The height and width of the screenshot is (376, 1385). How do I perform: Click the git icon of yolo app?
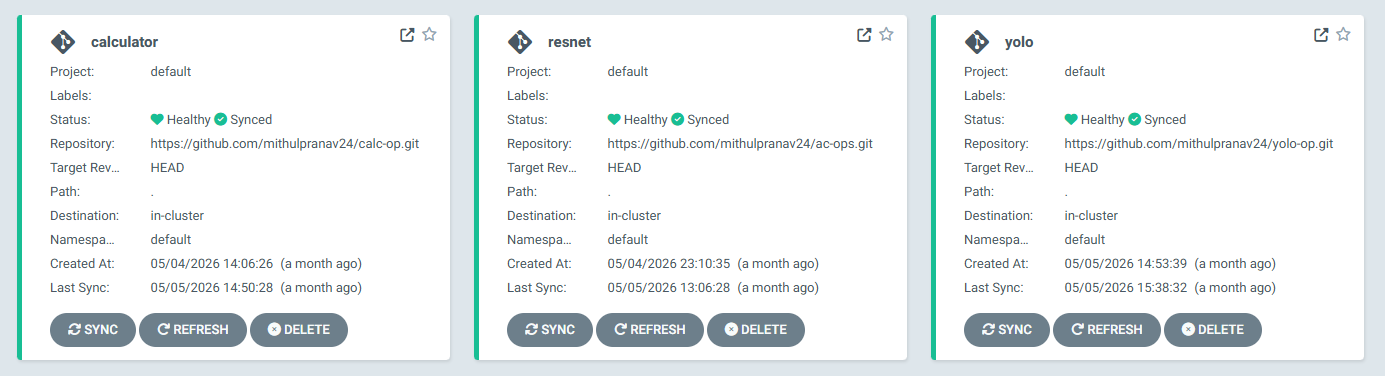977,42
